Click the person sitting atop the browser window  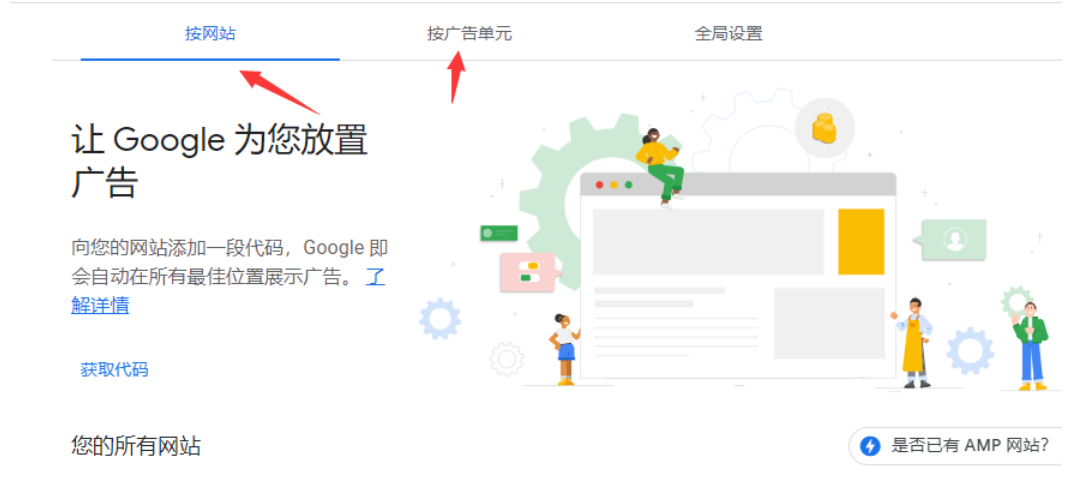tap(660, 166)
